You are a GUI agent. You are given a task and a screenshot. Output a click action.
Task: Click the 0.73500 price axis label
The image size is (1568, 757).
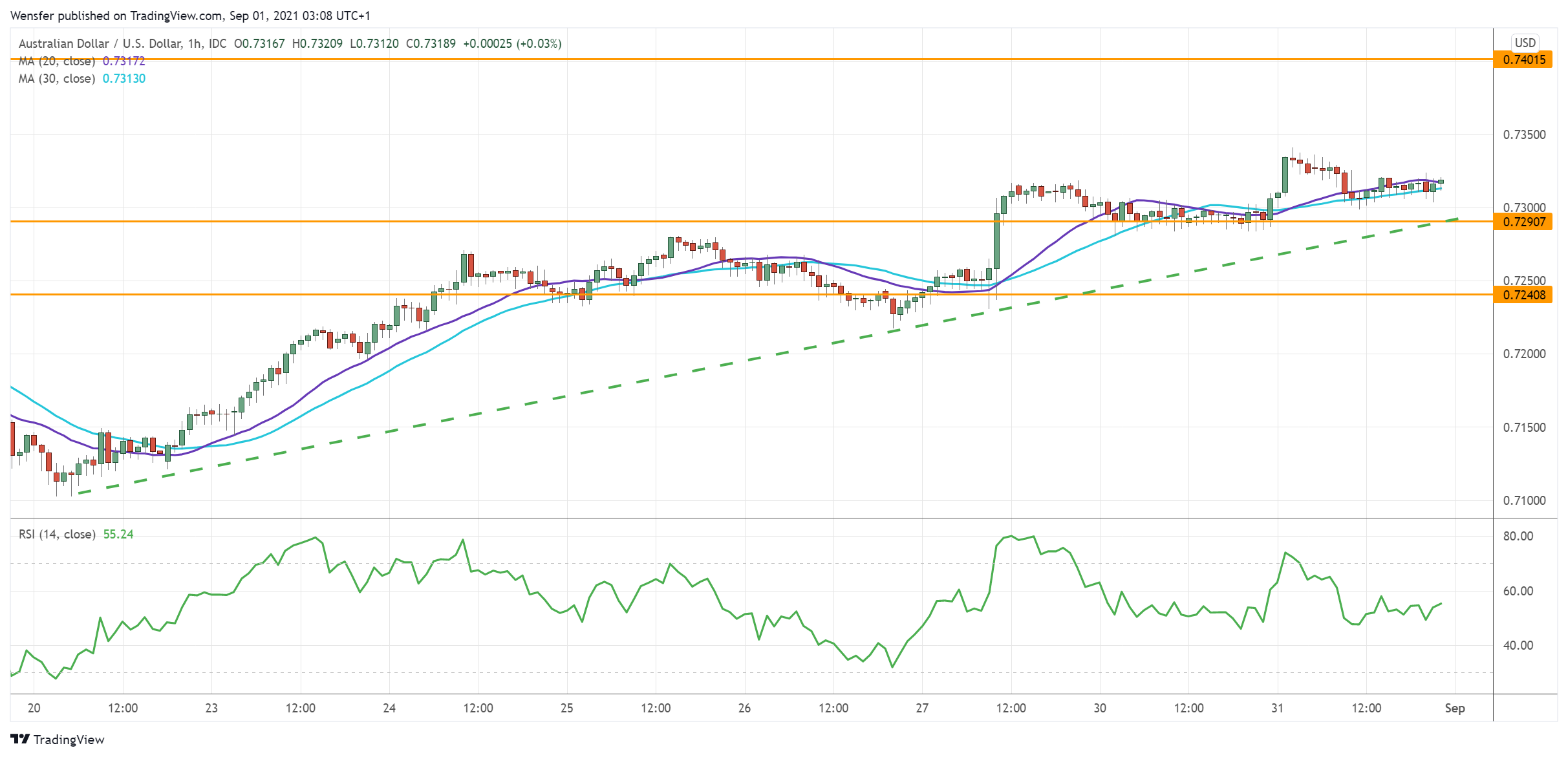point(1524,135)
